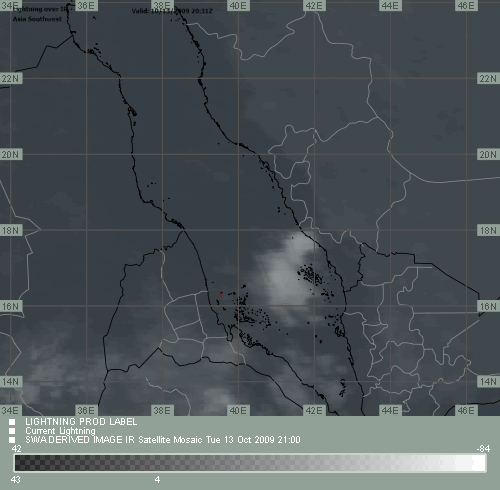
Task: Click the 14N label on left edge
Action: click(11, 381)
